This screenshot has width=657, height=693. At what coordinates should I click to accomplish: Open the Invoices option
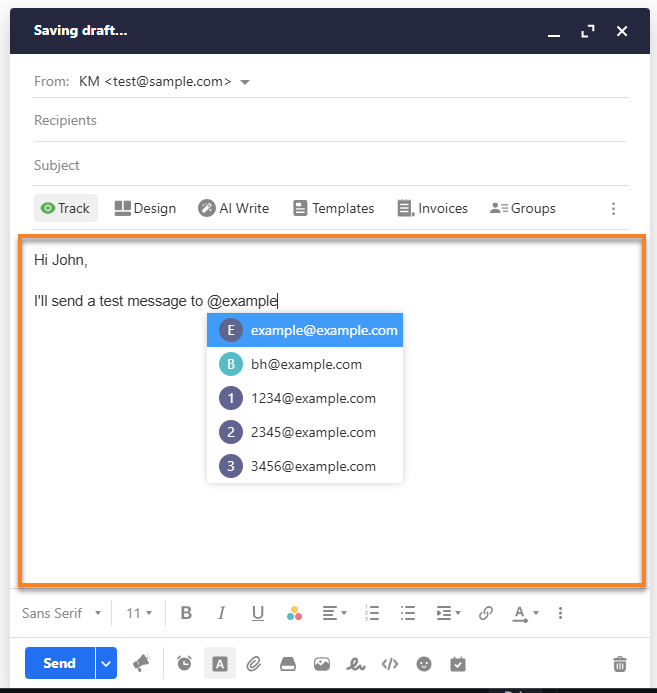(432, 208)
